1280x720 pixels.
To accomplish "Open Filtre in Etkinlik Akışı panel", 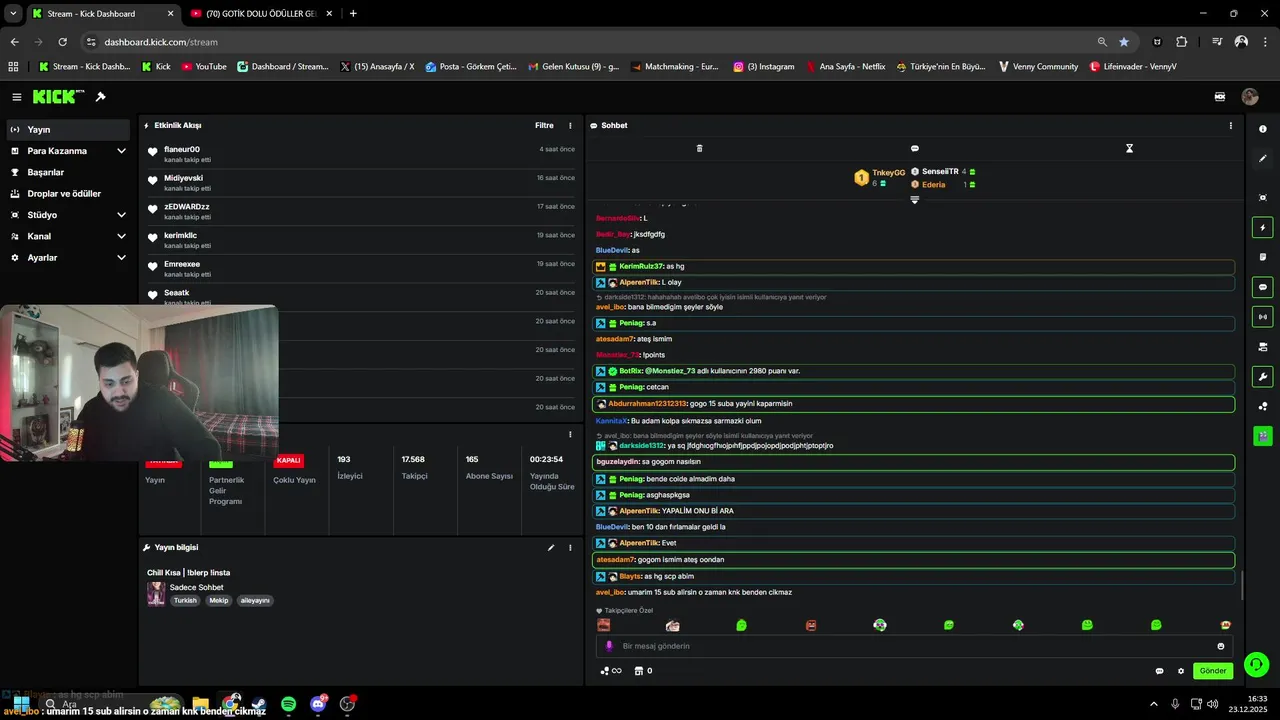I will pyautogui.click(x=544, y=125).
